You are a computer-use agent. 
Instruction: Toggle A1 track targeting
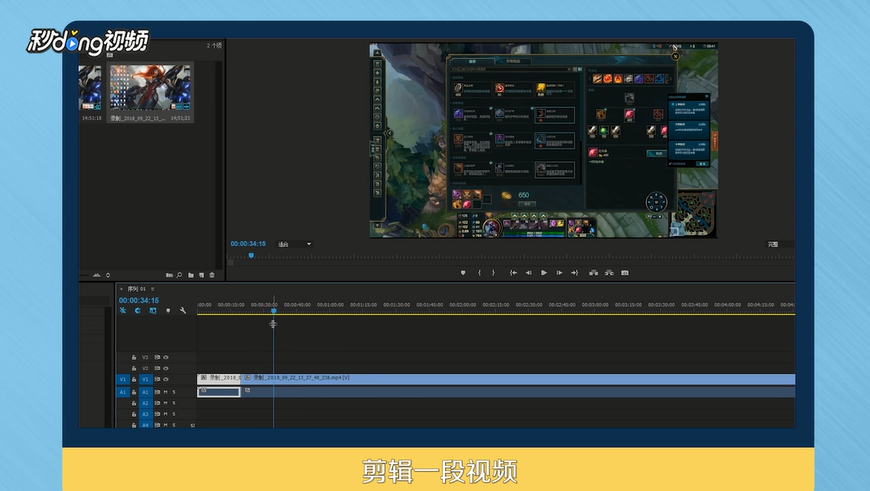[x=145, y=392]
